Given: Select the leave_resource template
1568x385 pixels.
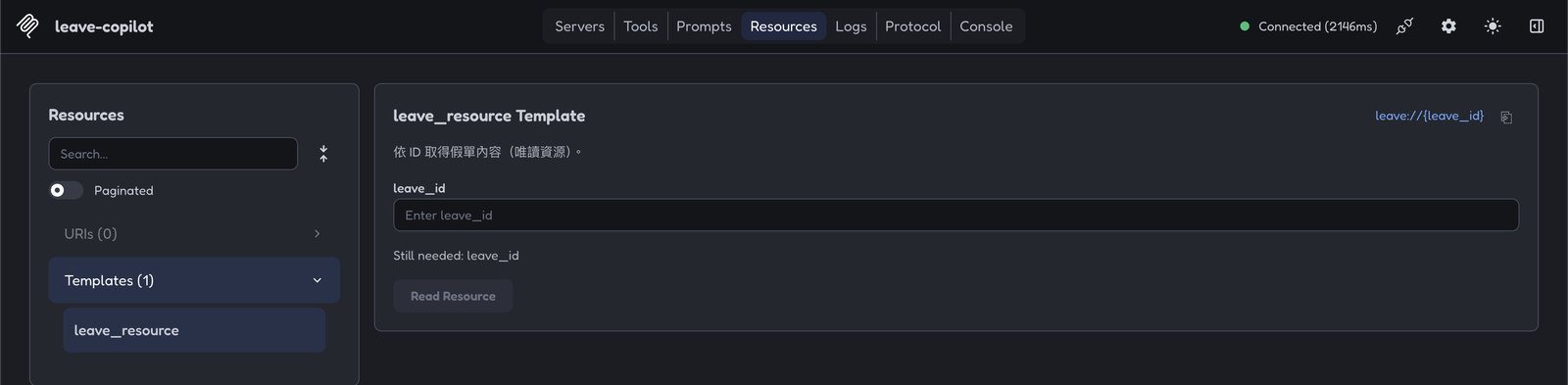Looking at the screenshot, I should (x=194, y=330).
